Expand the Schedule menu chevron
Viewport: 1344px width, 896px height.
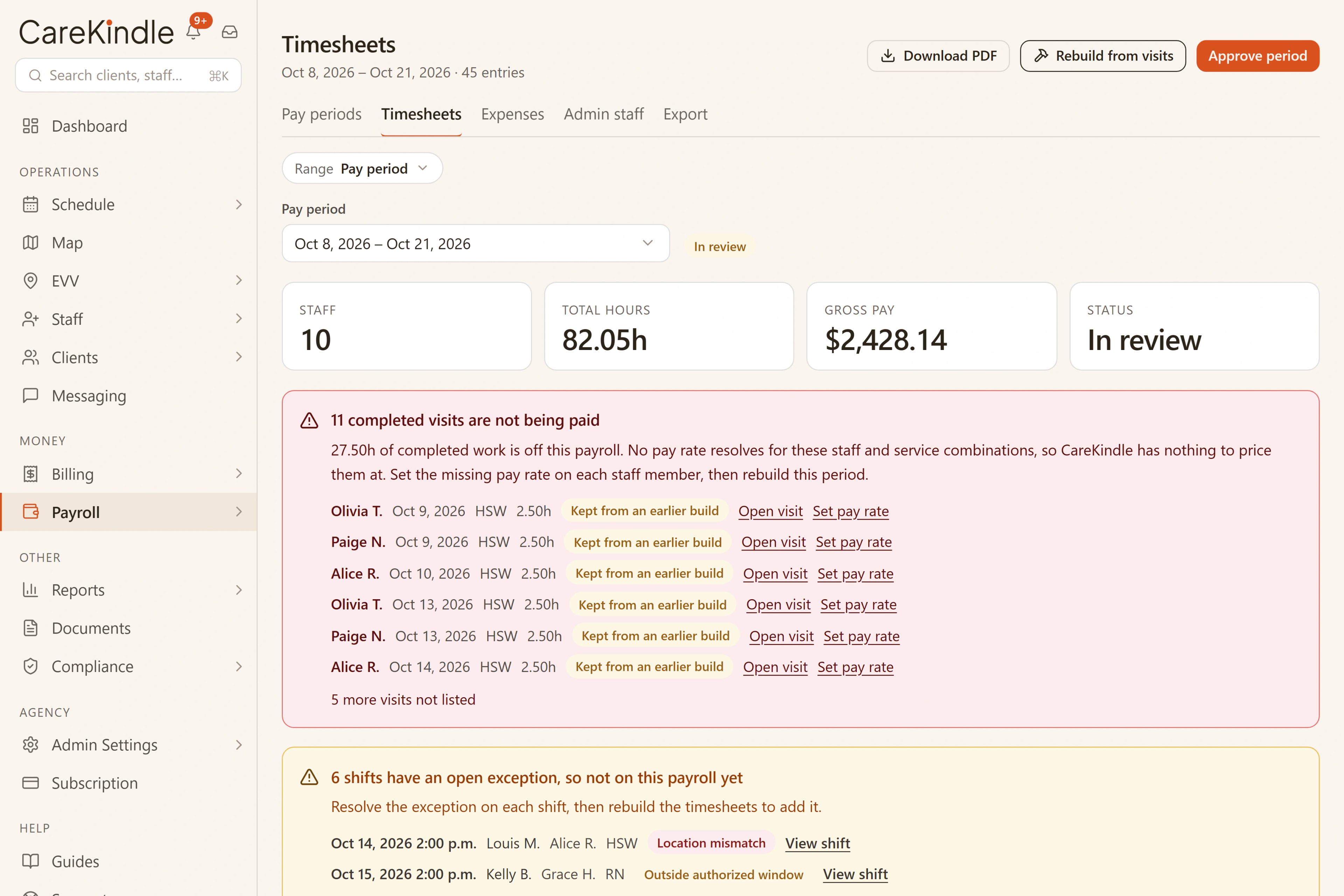coord(239,204)
